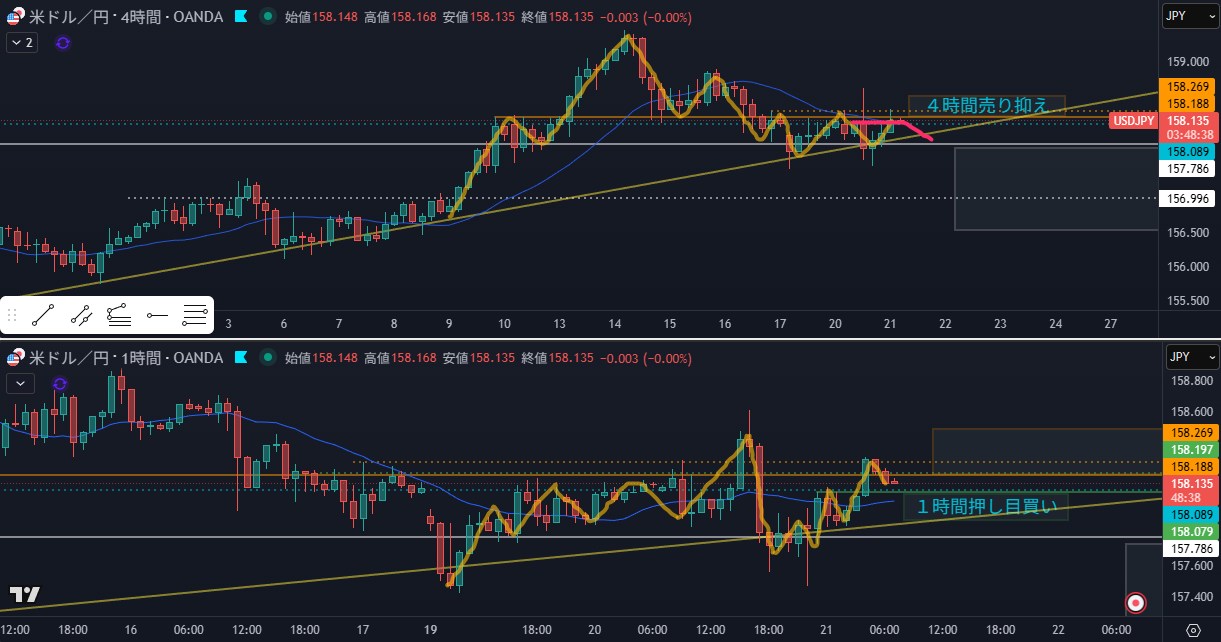This screenshot has width=1221, height=642.
Task: Click the cyan flag icon on 4-hour chart
Action: click(x=241, y=17)
